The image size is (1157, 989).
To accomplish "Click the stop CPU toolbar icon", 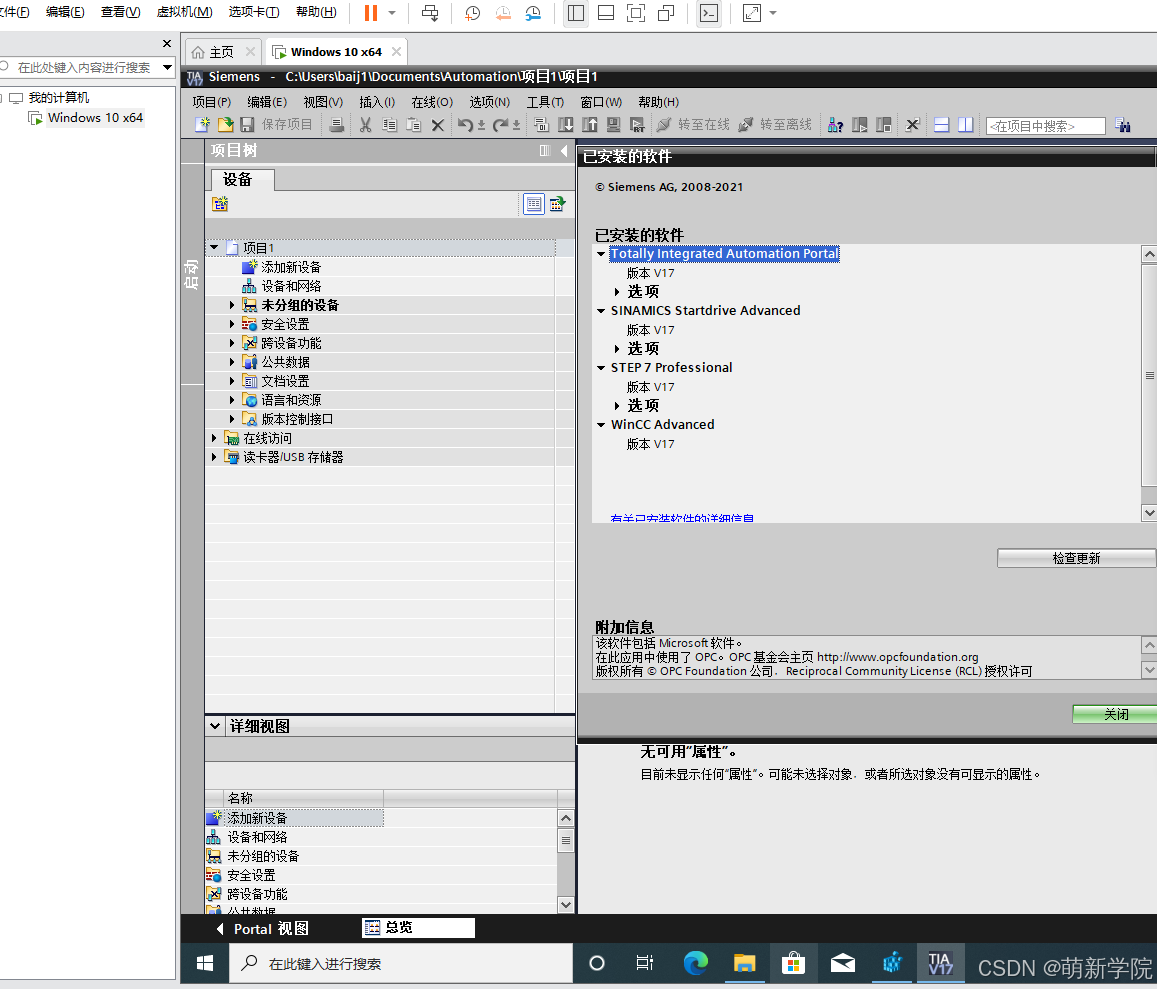I will click(x=883, y=125).
